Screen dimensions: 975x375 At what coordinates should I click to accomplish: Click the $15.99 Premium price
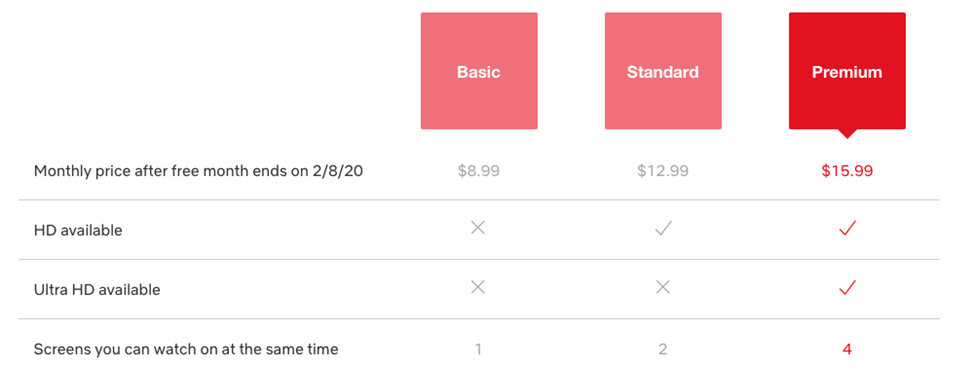[847, 171]
